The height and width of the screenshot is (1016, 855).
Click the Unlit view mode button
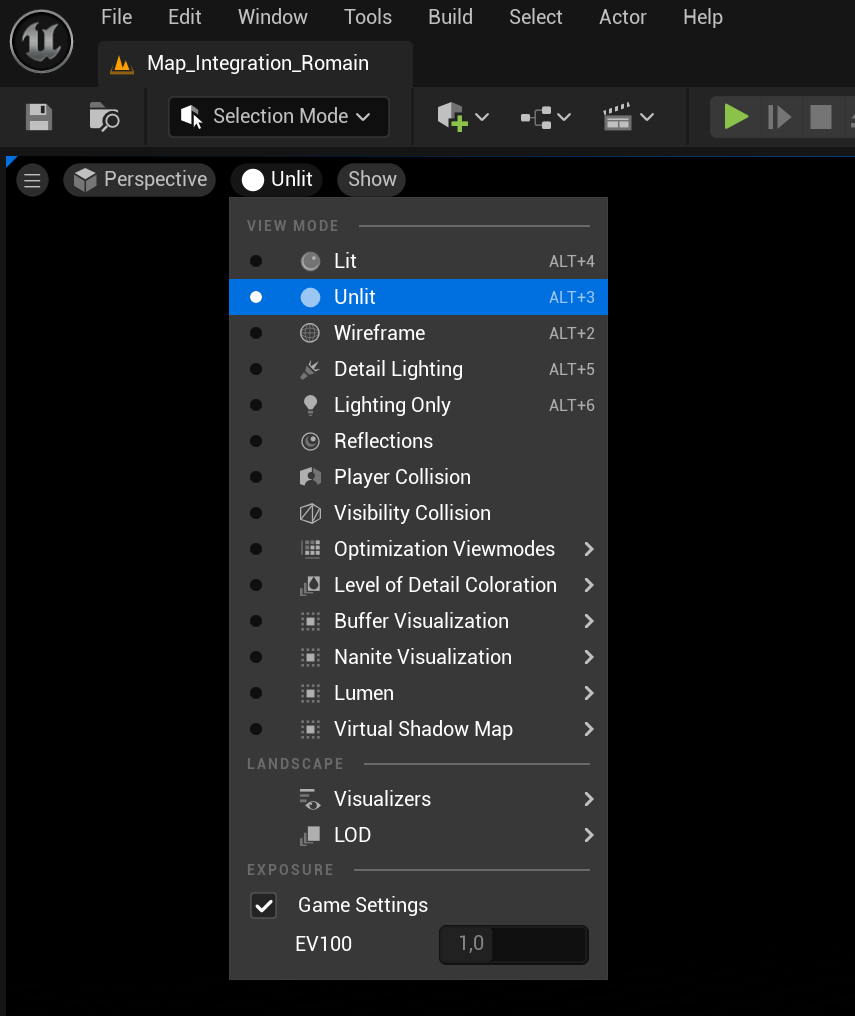pyautogui.click(x=277, y=179)
